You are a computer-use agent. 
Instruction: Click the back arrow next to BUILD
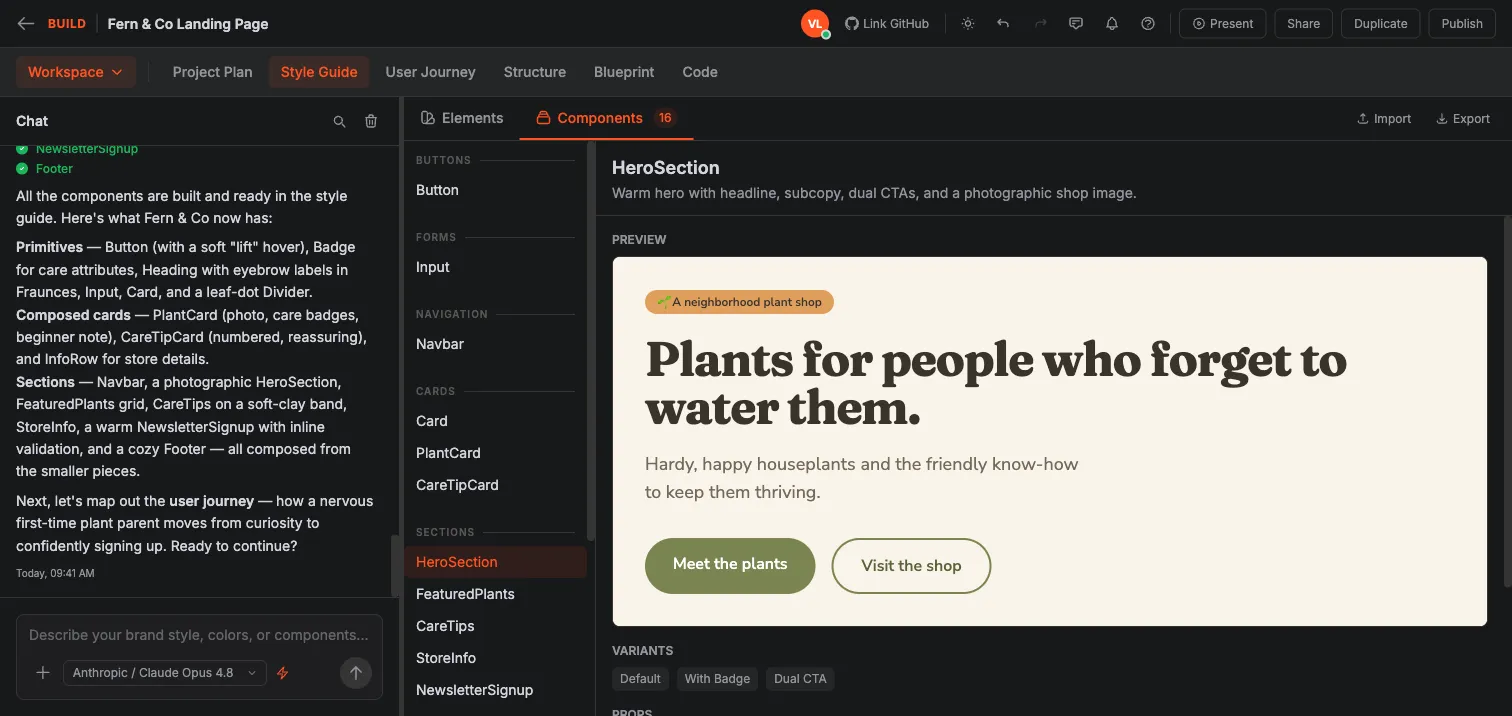pos(26,24)
